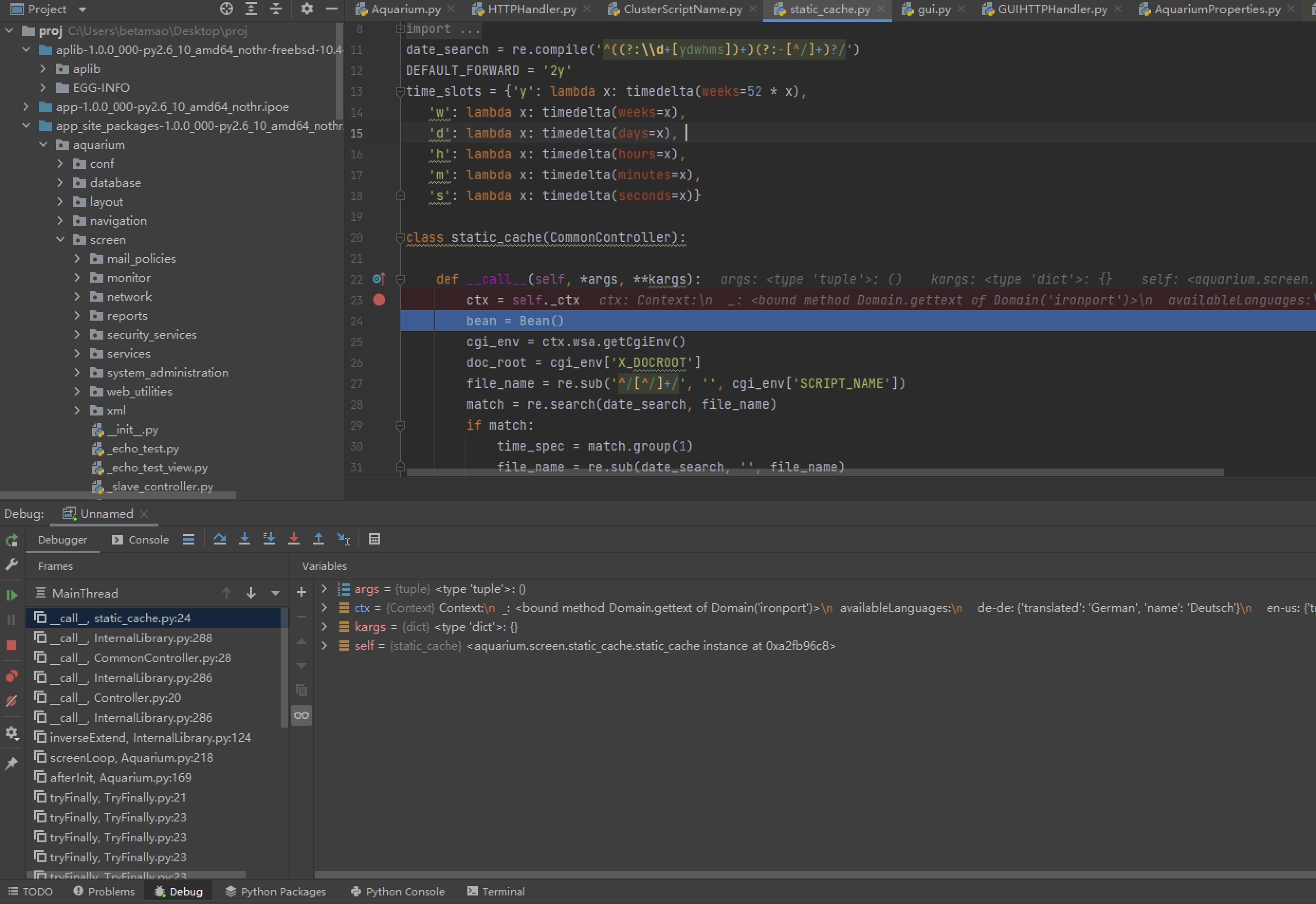Open the Debug tool window button

(x=178, y=892)
